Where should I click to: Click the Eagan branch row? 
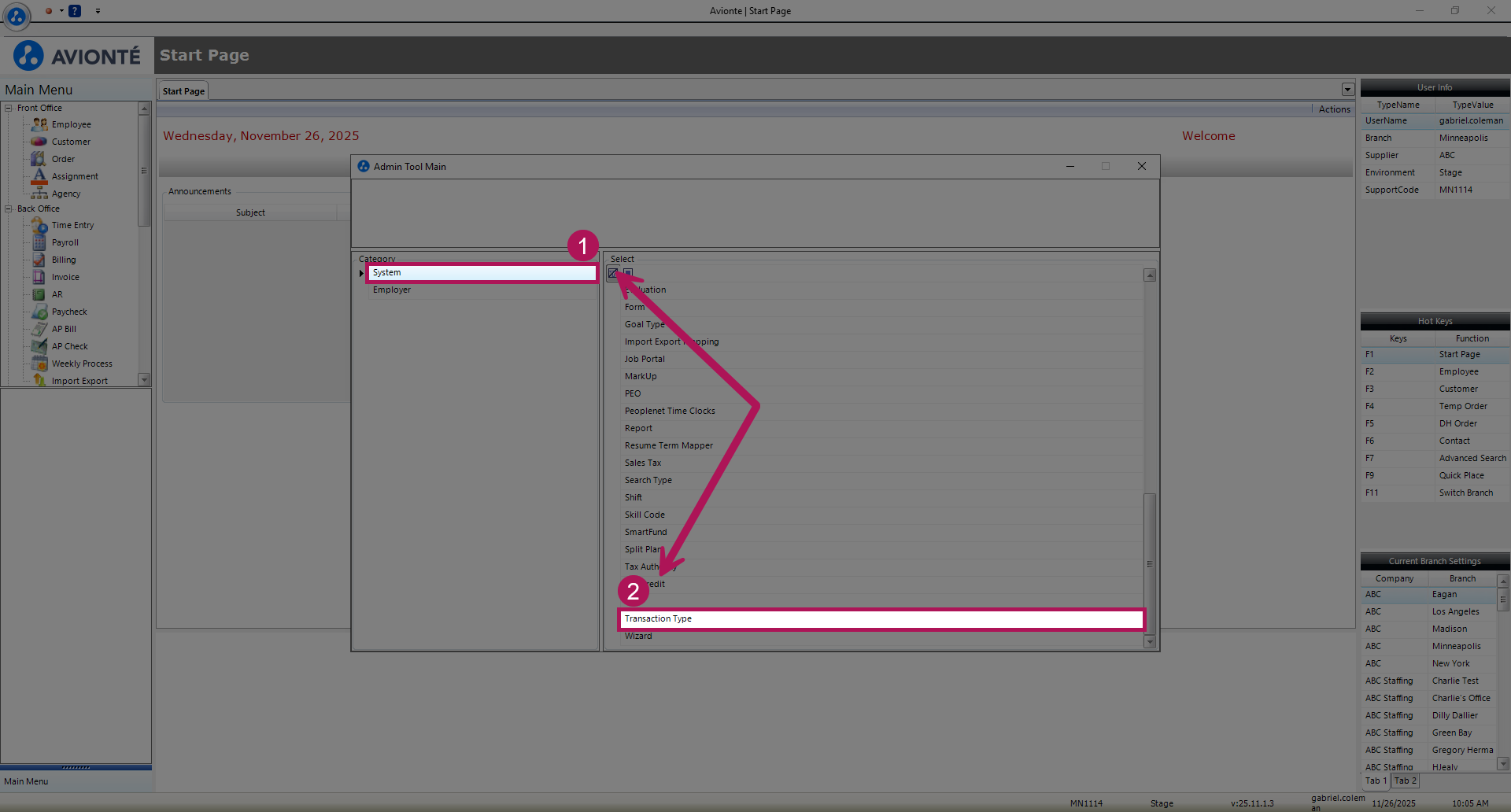coord(1429,594)
